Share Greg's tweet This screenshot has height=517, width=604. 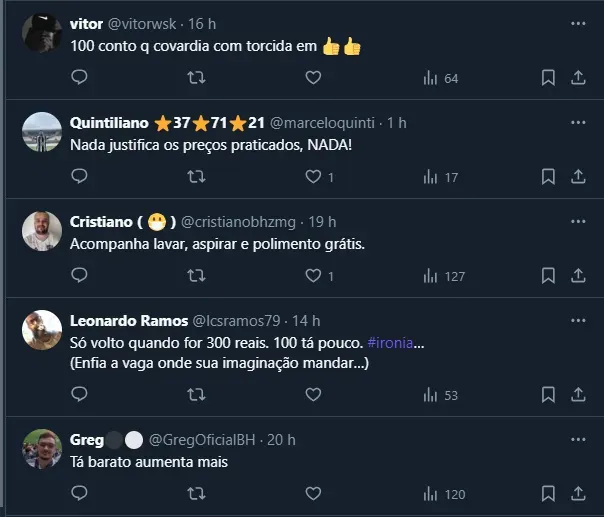(x=578, y=493)
